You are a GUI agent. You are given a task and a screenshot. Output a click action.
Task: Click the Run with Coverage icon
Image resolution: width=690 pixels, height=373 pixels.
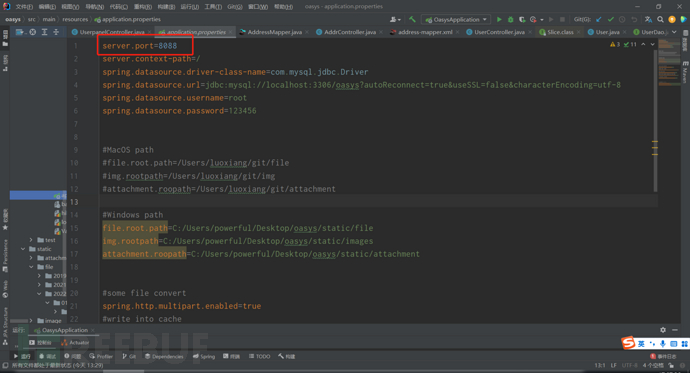[x=522, y=19]
